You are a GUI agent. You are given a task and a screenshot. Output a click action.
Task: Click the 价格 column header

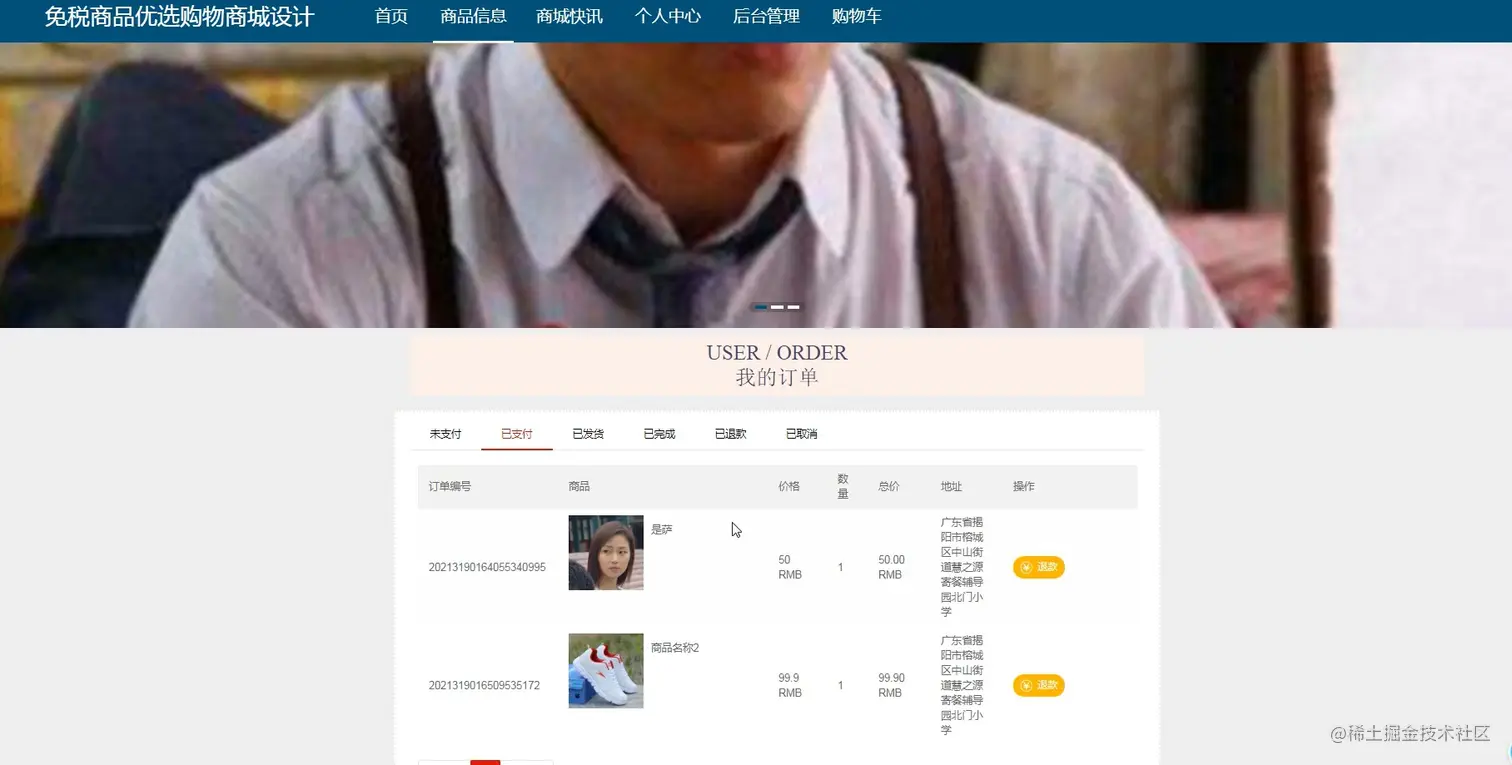tap(789, 487)
